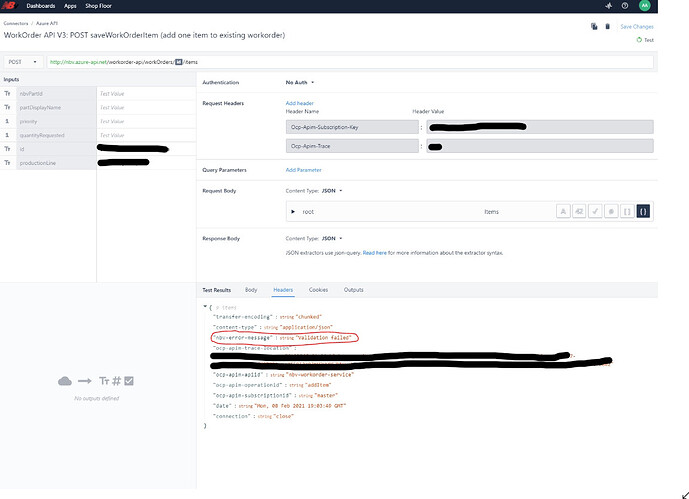The width and height of the screenshot is (689, 499).
Task: Open the activity pulse icon in top bar
Action: click(609, 6)
